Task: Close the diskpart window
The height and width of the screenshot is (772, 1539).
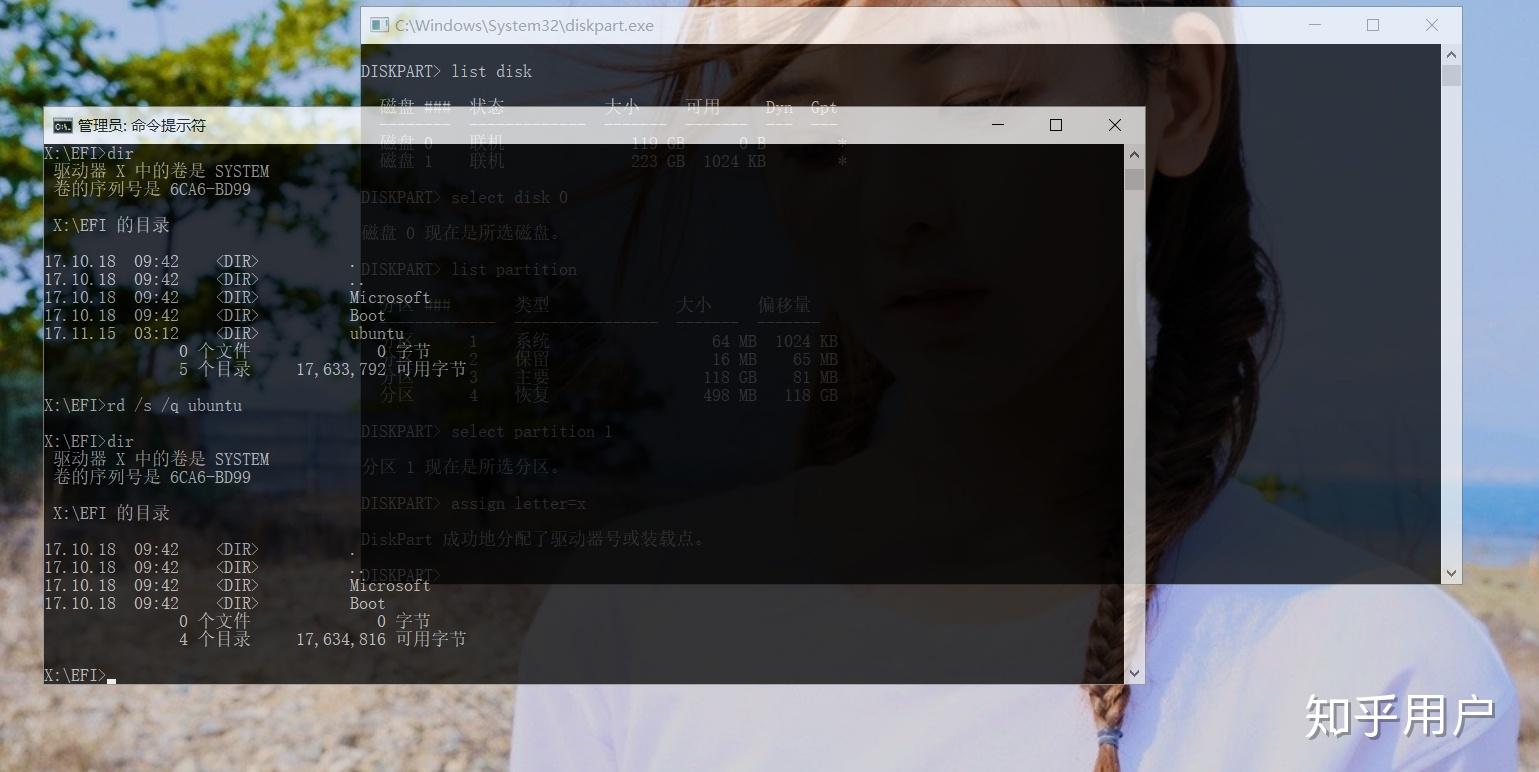Action: [1431, 25]
